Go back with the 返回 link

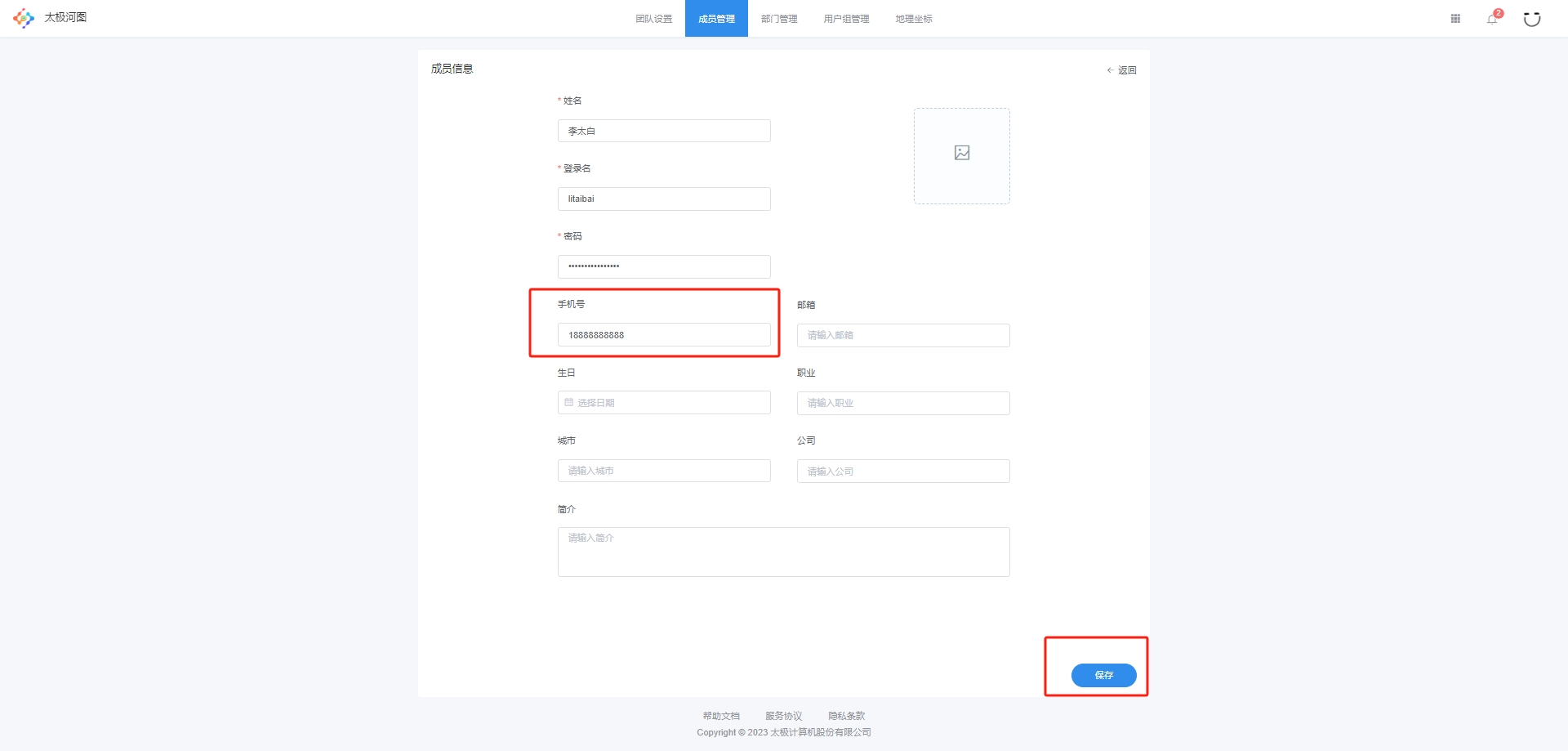1122,70
